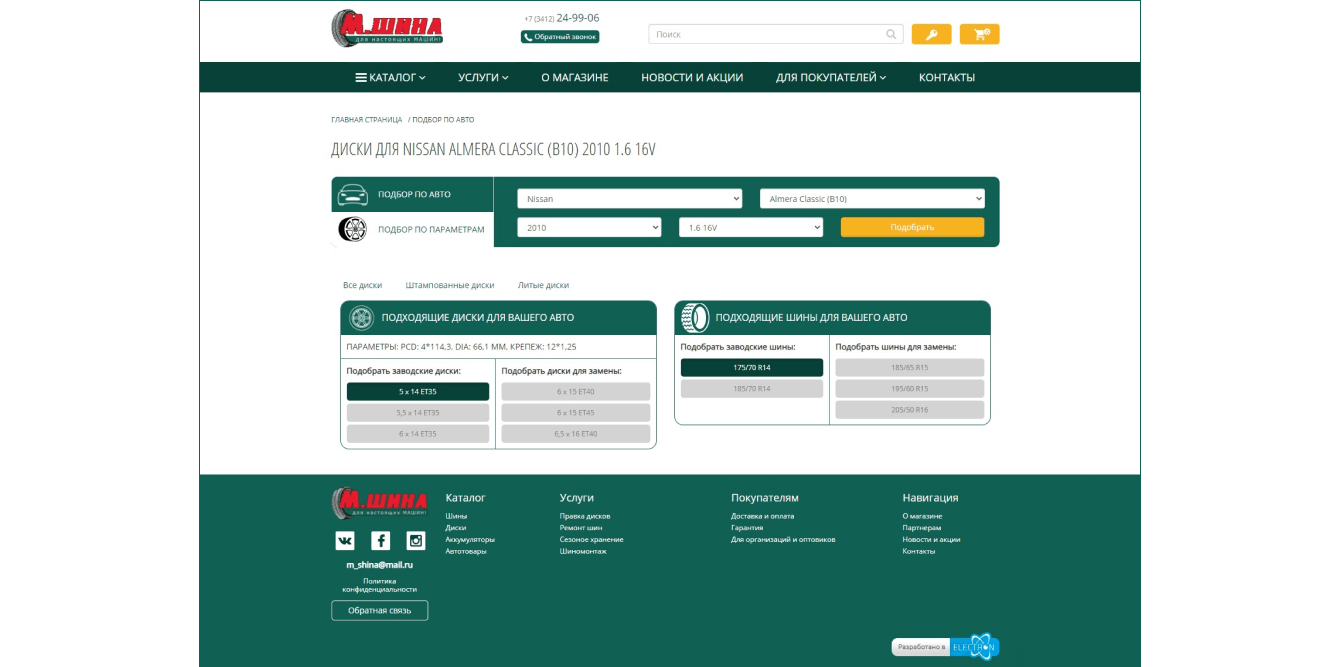Open footer Сезонное хранение link
This screenshot has height=667, width=1340.
[592, 540]
